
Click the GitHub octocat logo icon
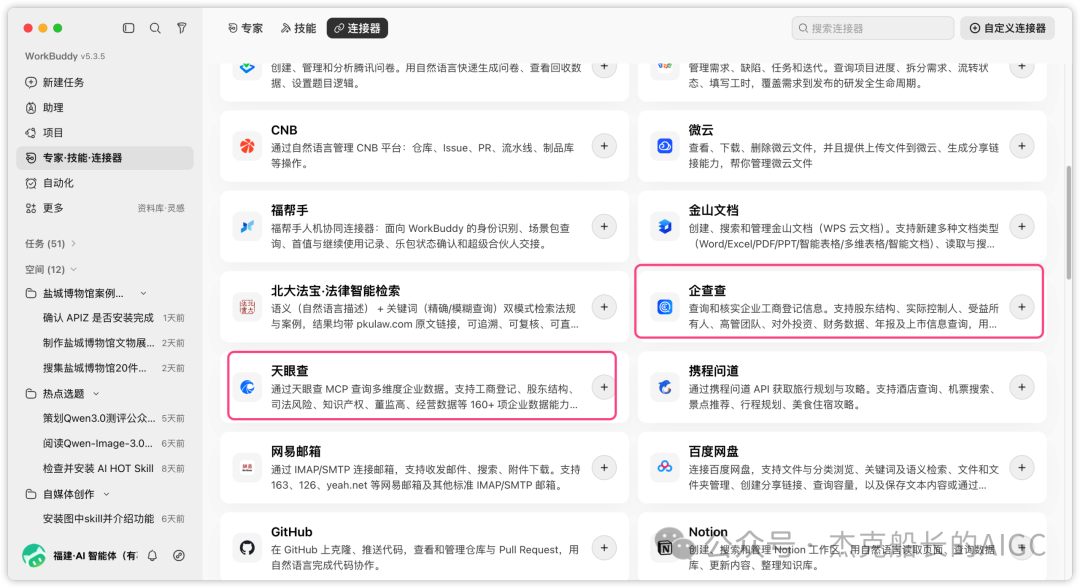[247, 548]
